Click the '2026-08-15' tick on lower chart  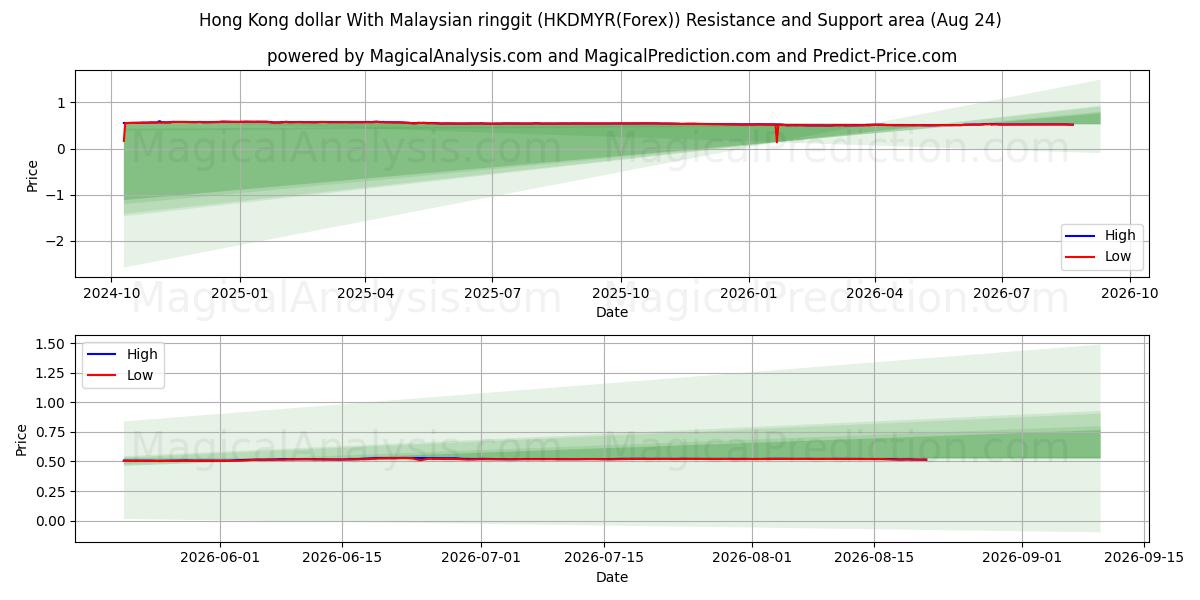coord(874,559)
